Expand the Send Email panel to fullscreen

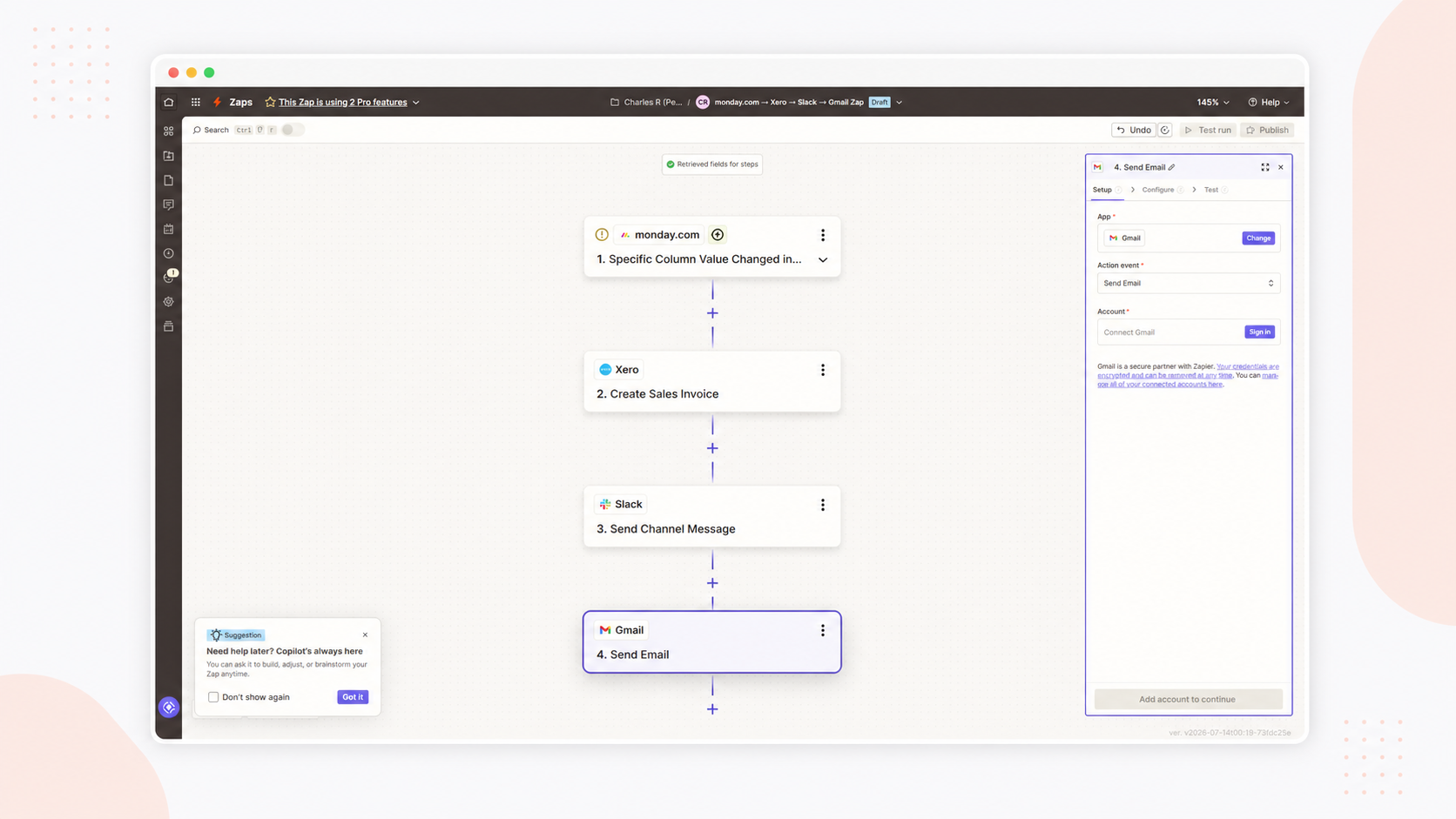click(1265, 167)
